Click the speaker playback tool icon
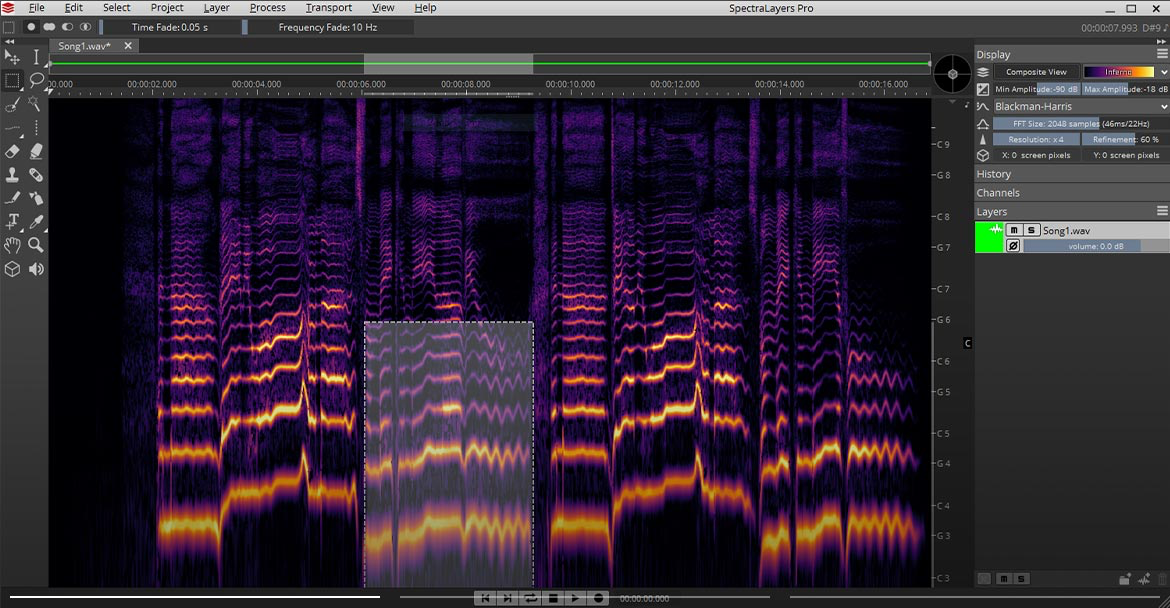Viewport: 1170px width, 608px height. (x=36, y=269)
